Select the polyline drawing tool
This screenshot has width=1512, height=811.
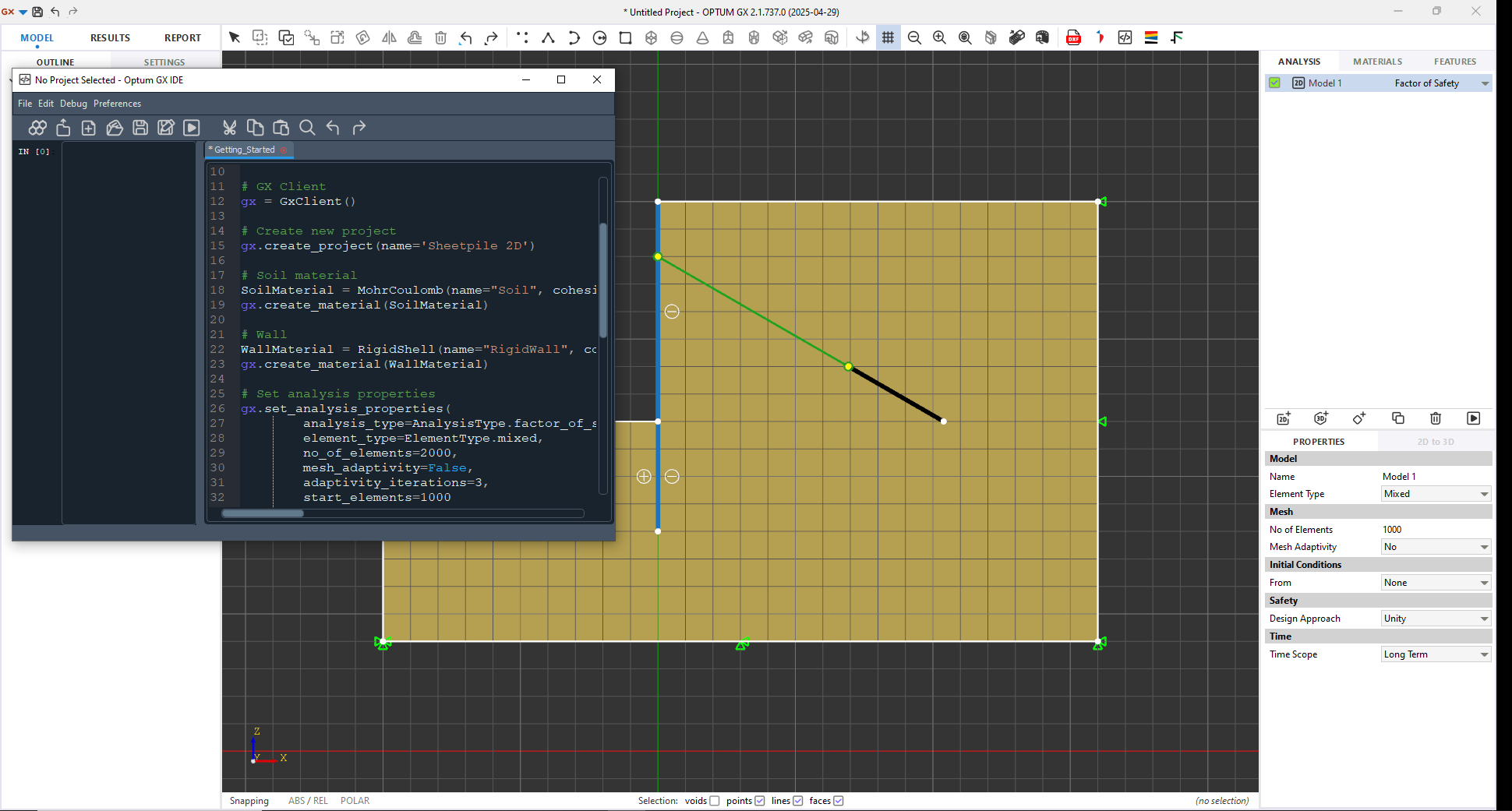(548, 37)
